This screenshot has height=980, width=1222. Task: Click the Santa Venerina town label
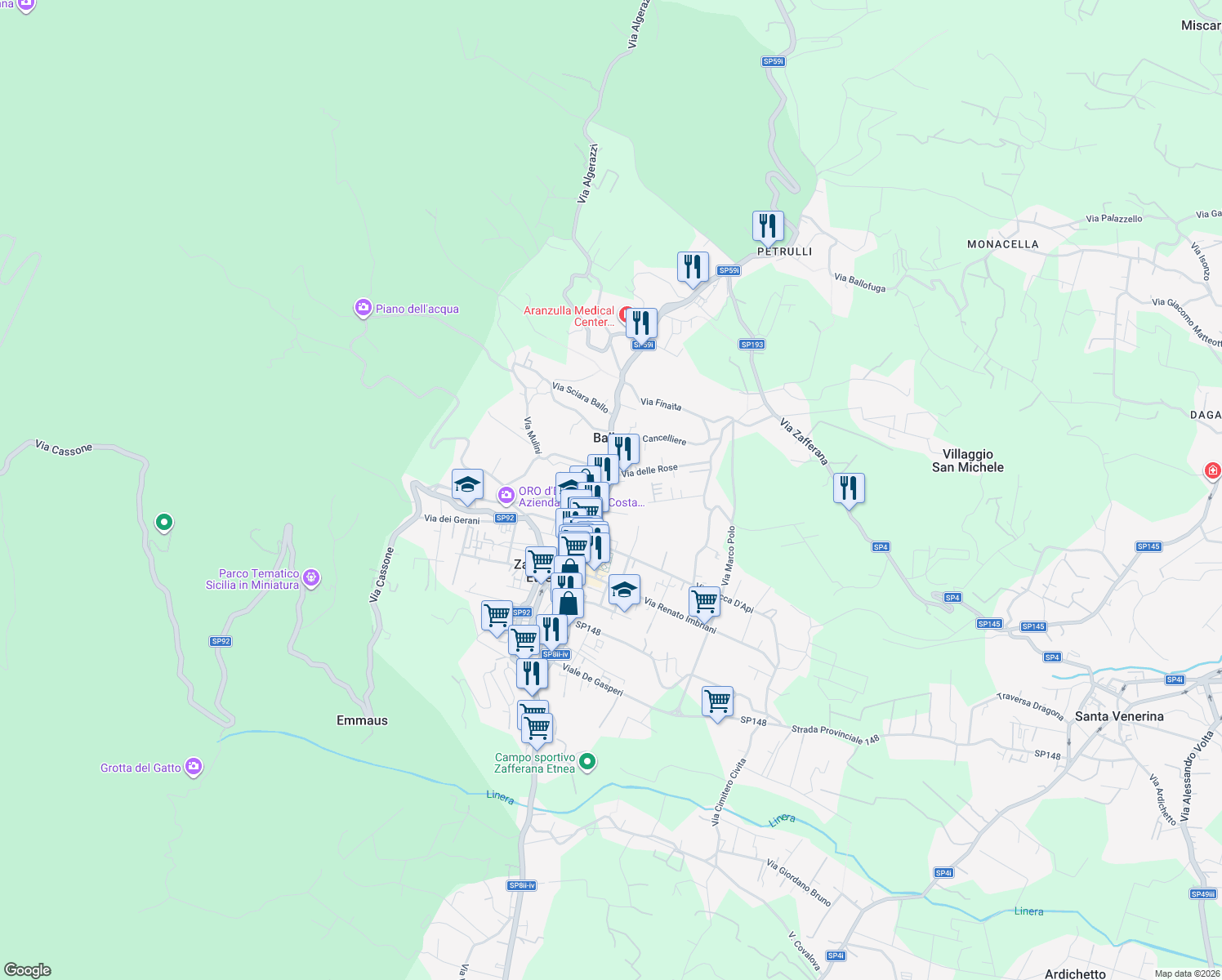pyautogui.click(x=1121, y=716)
